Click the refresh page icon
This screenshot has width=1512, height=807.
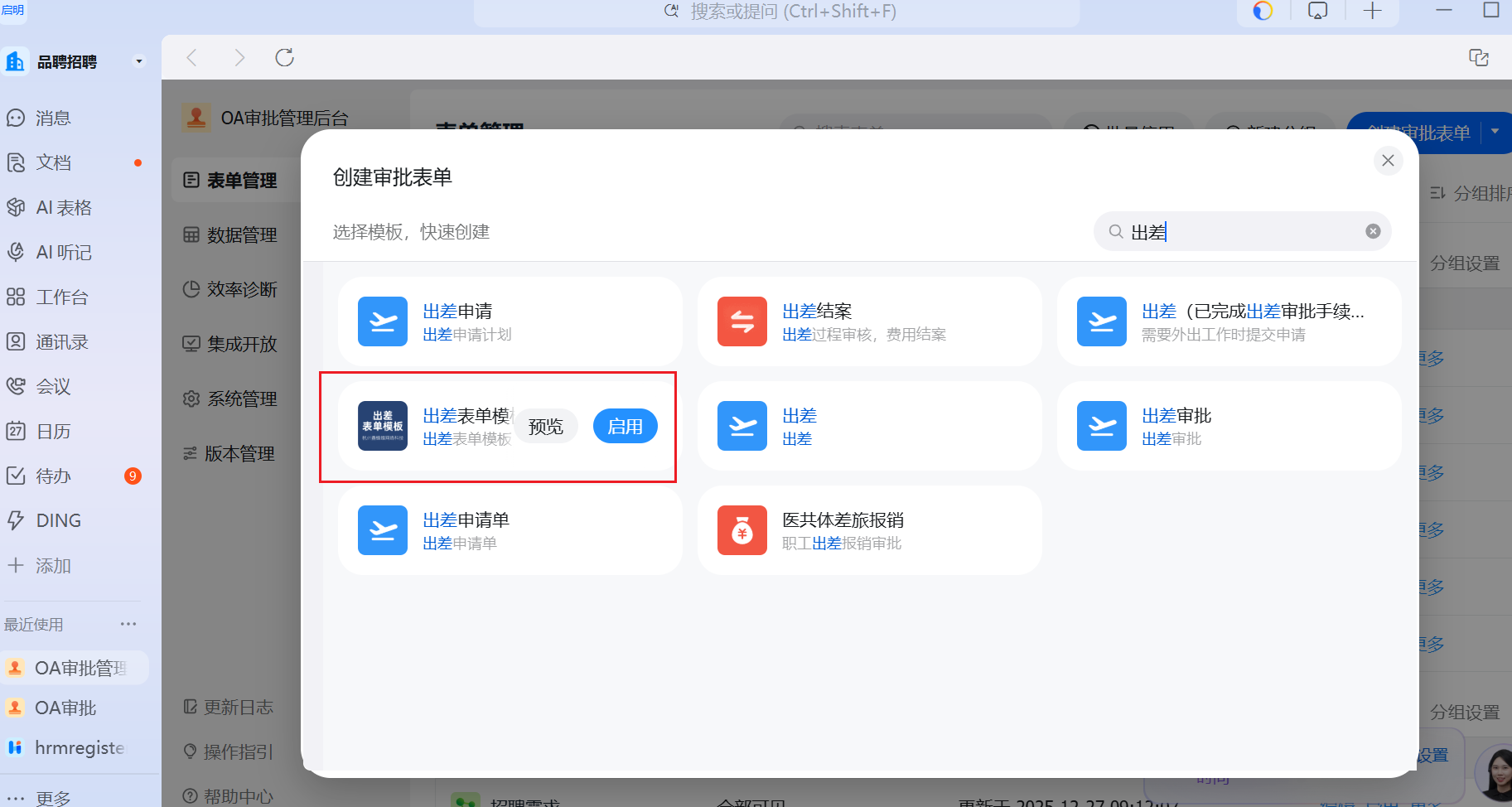pyautogui.click(x=284, y=57)
